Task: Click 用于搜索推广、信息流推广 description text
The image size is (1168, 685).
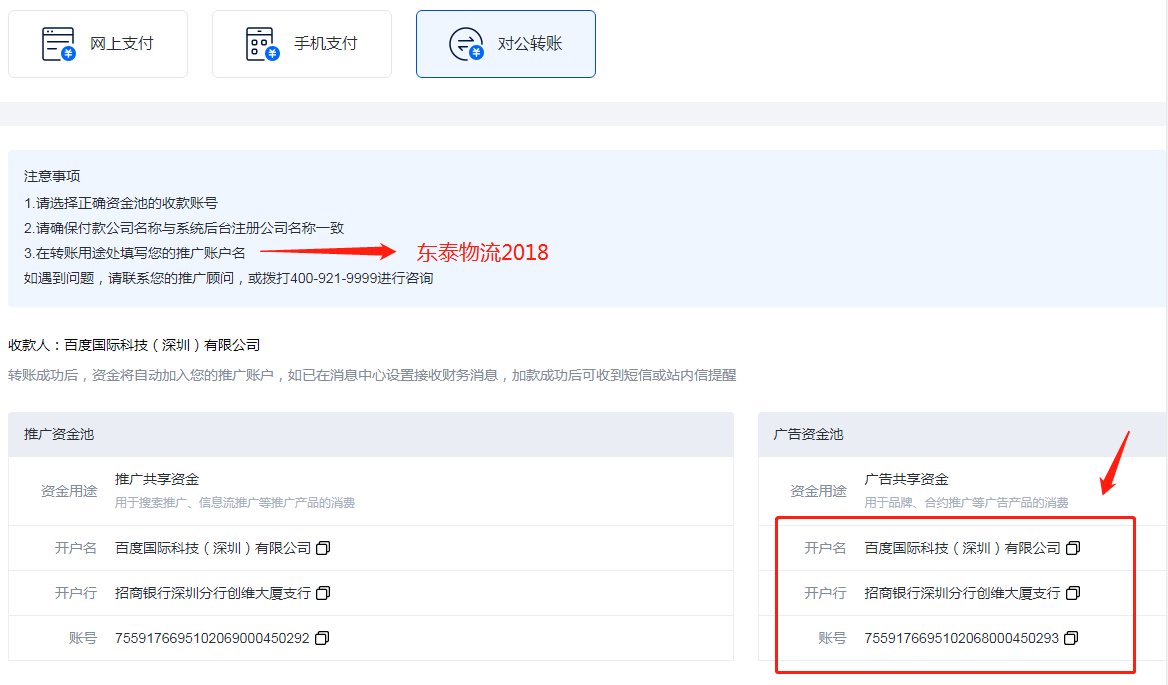Action: (x=235, y=503)
